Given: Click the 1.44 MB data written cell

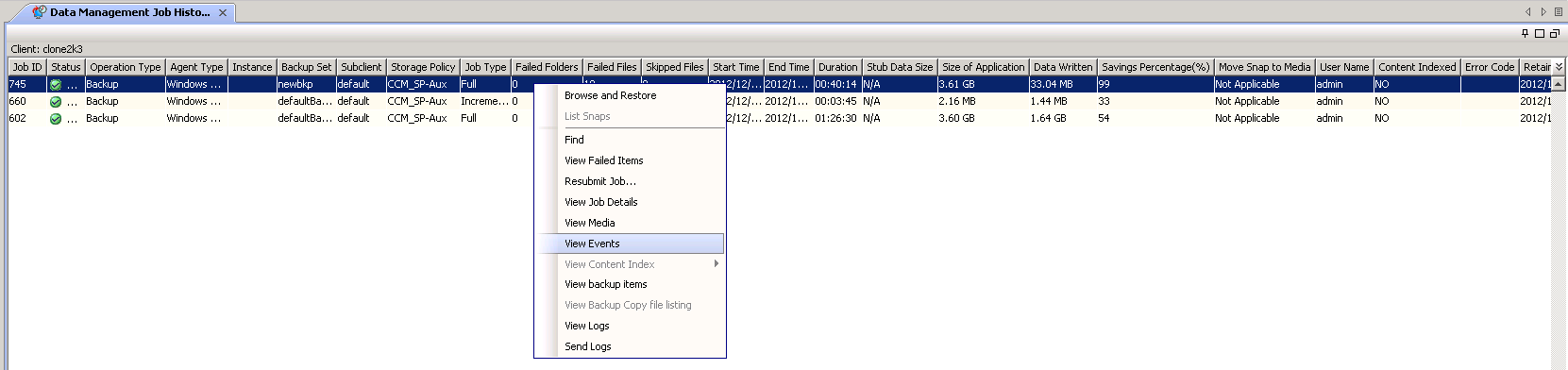Looking at the screenshot, I should click(x=1063, y=101).
